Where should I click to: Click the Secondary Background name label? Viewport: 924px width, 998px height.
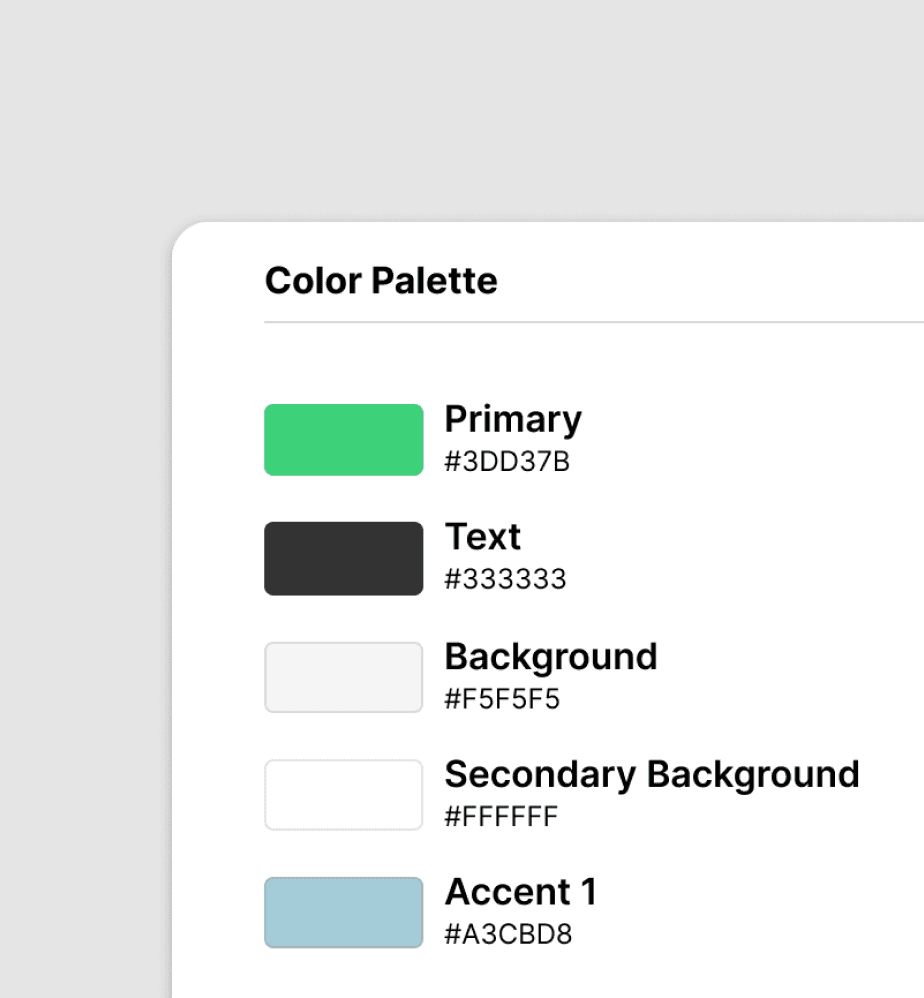651,775
